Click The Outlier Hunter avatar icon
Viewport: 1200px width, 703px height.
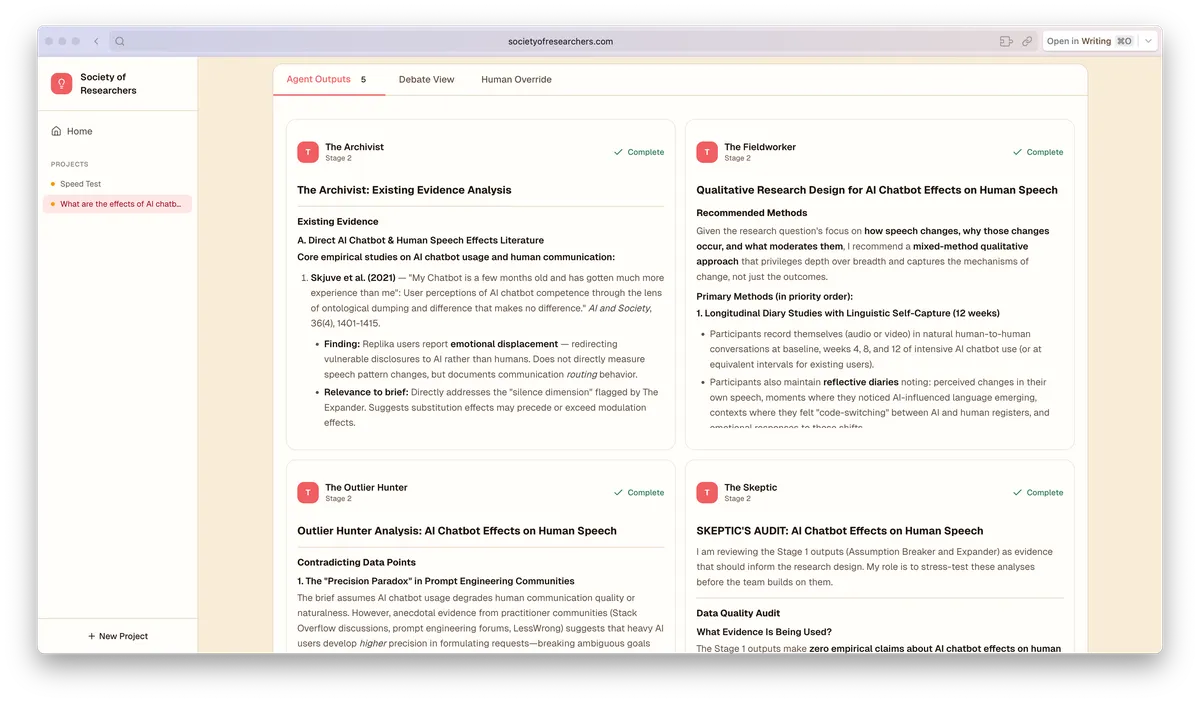click(308, 493)
